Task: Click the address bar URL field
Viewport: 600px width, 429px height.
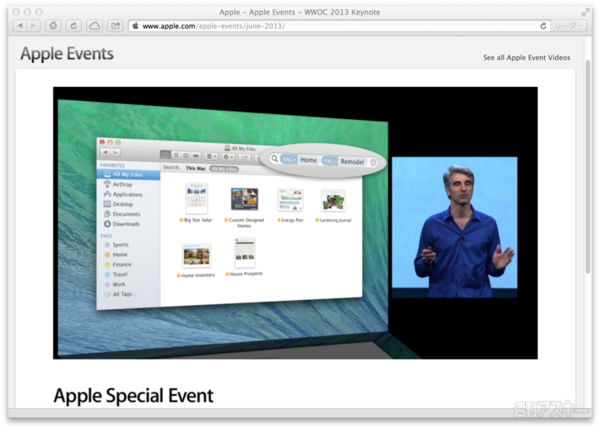Action: click(x=339, y=26)
